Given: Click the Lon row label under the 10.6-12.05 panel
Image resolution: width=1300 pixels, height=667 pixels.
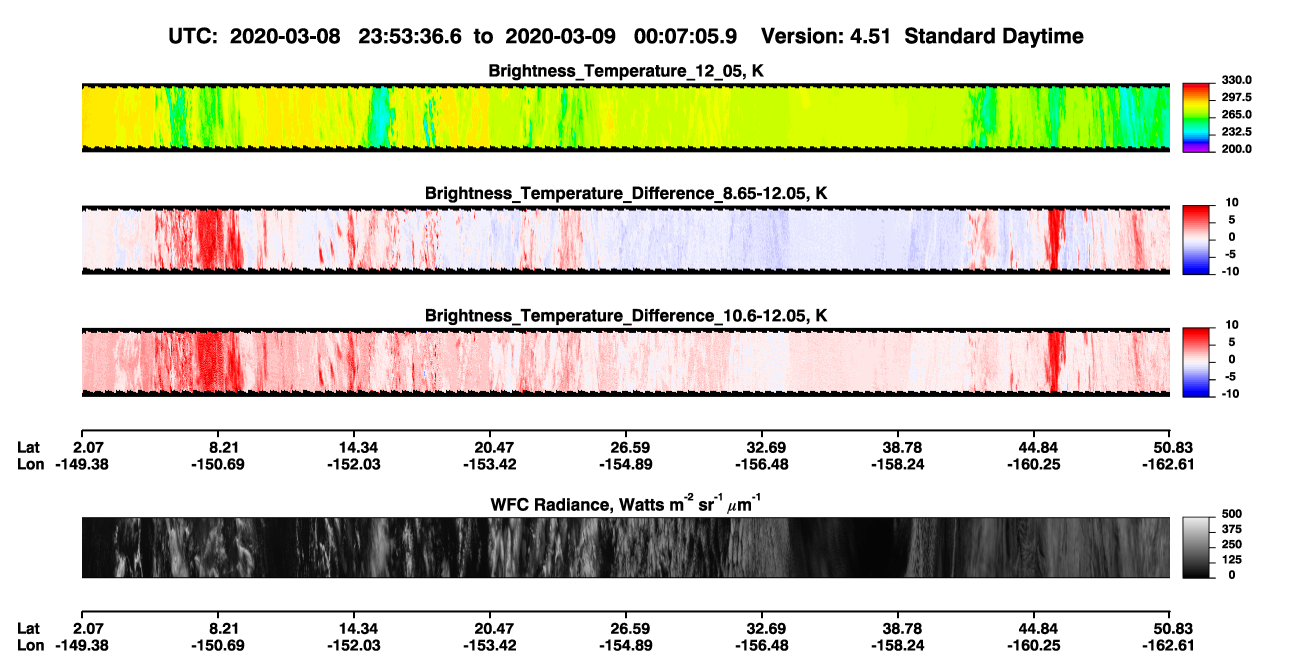Looking at the screenshot, I should pyautogui.click(x=31, y=464).
